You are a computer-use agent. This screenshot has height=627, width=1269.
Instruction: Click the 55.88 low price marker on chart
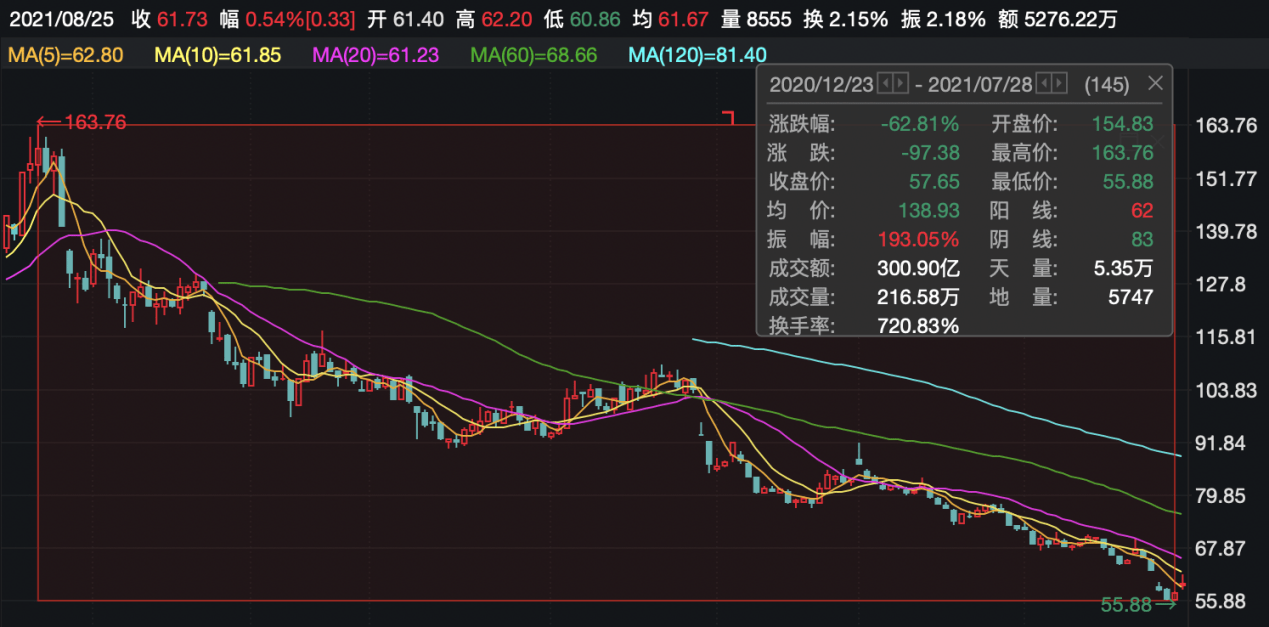click(1139, 605)
